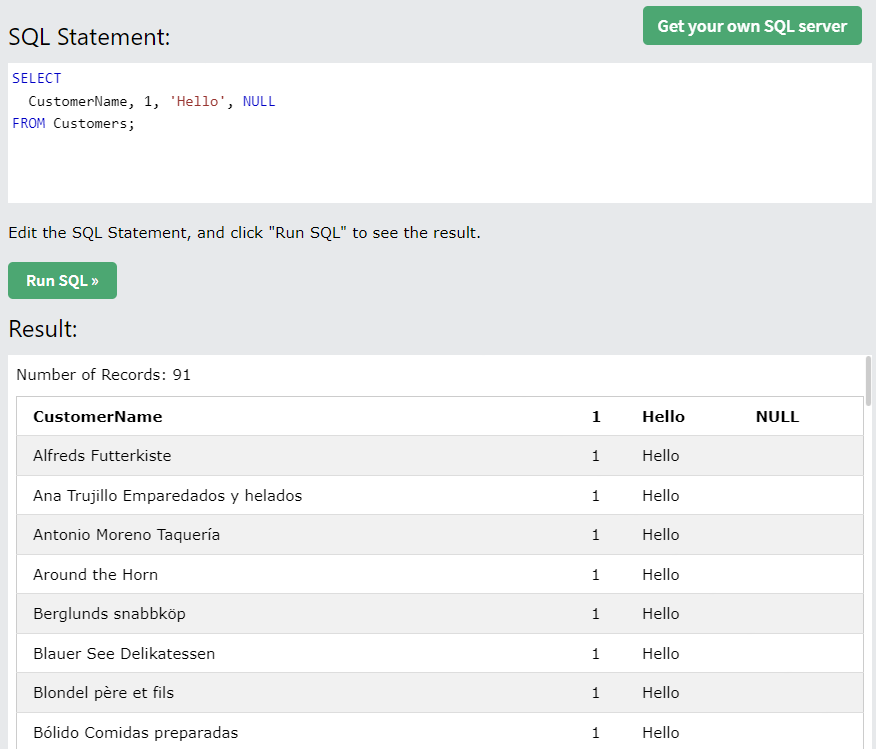Viewport: 876px width, 749px height.
Task: Click CustomerName in the SQL query
Action: (x=78, y=101)
